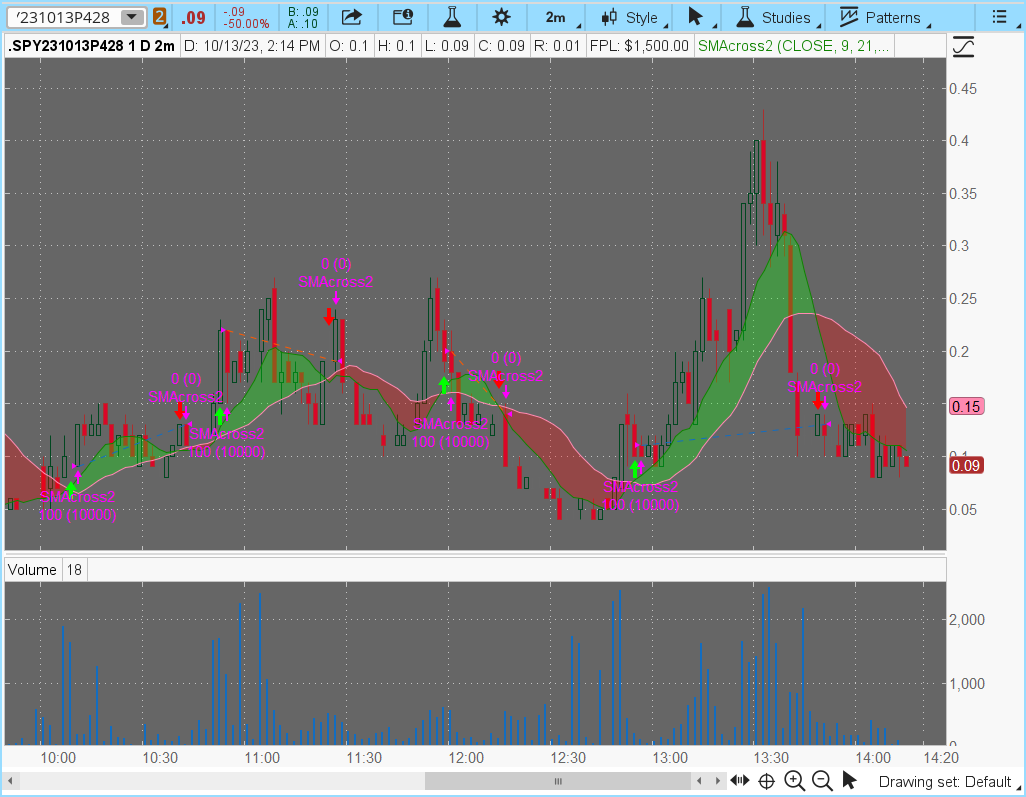Viewport: 1026px width, 797px height.
Task: Click the horizontal scrollbar thumb
Action: coord(557,781)
